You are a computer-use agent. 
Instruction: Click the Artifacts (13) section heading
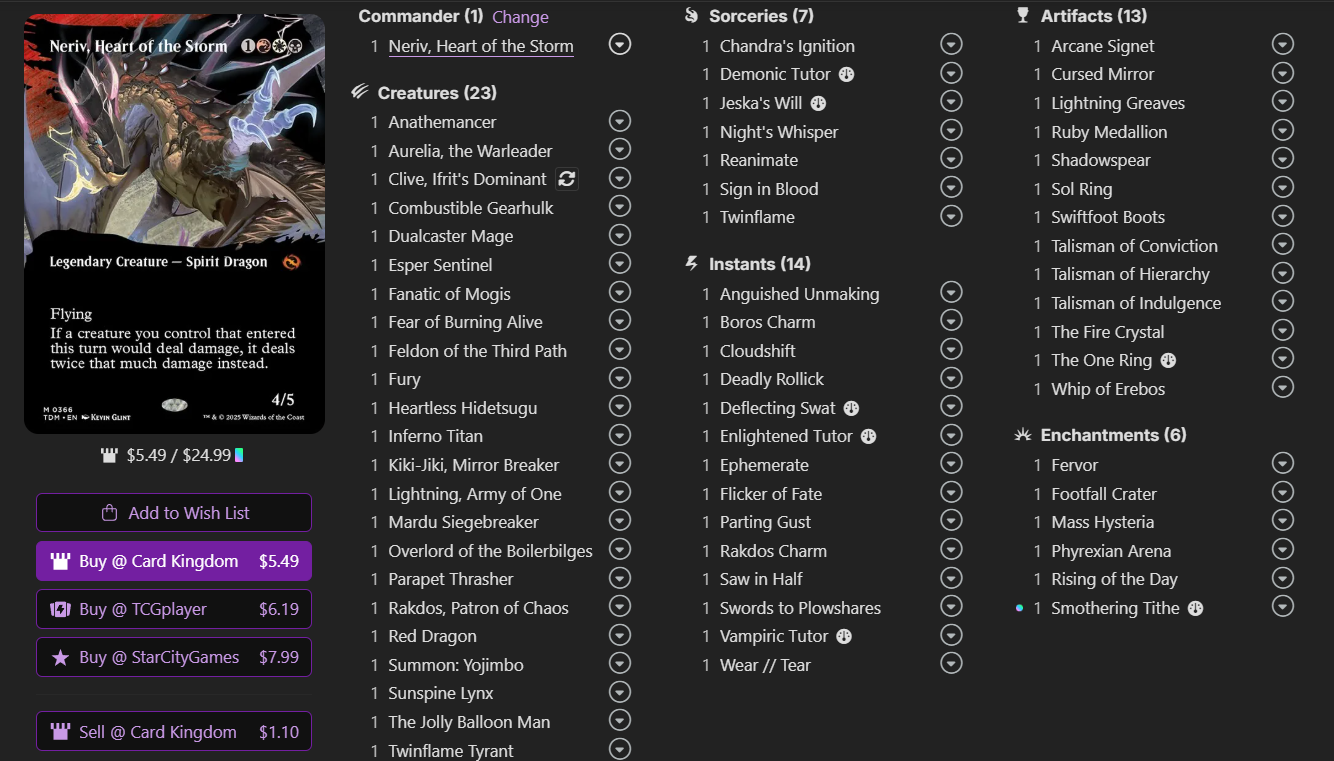[1094, 16]
